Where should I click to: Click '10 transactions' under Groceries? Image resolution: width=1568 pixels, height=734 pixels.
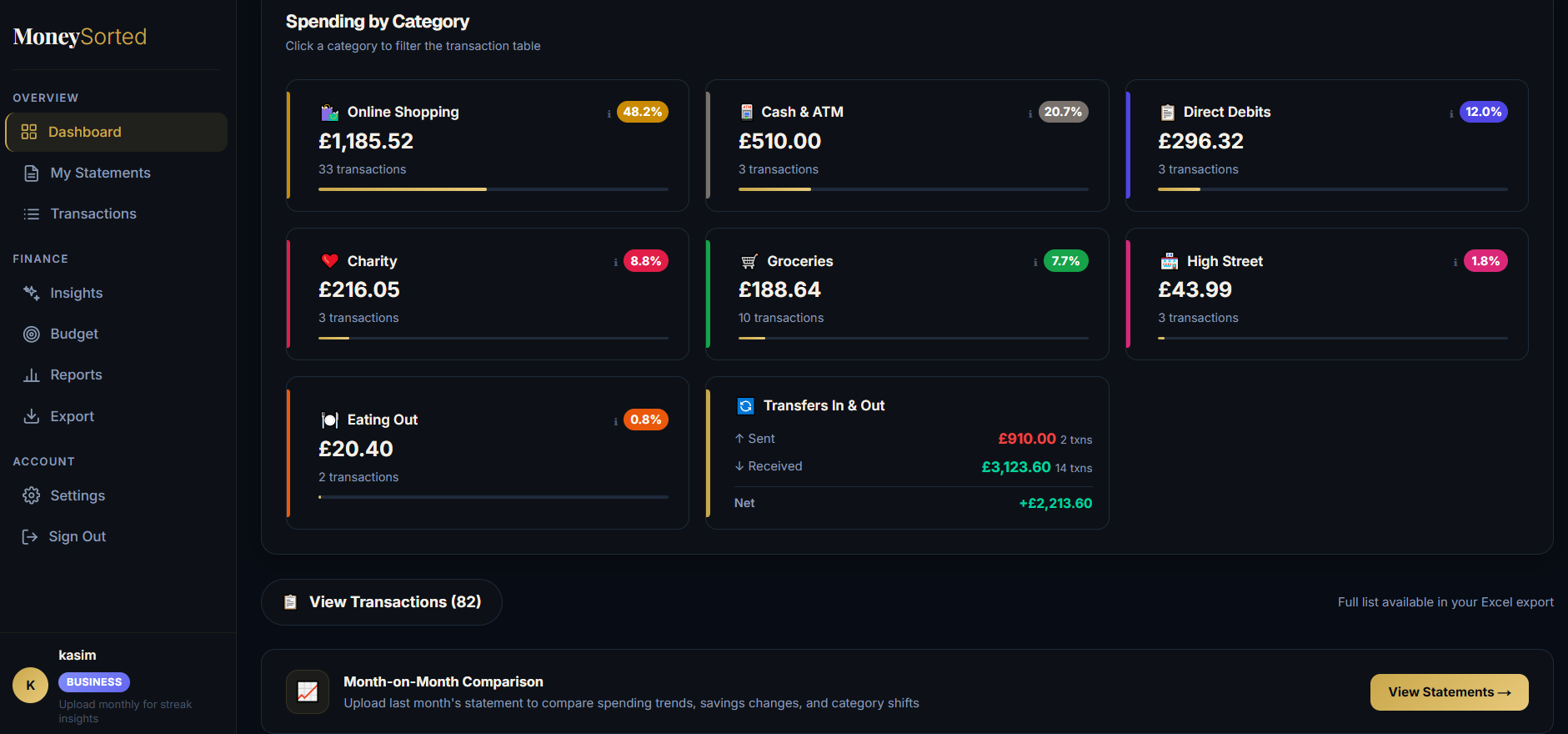[781, 318]
